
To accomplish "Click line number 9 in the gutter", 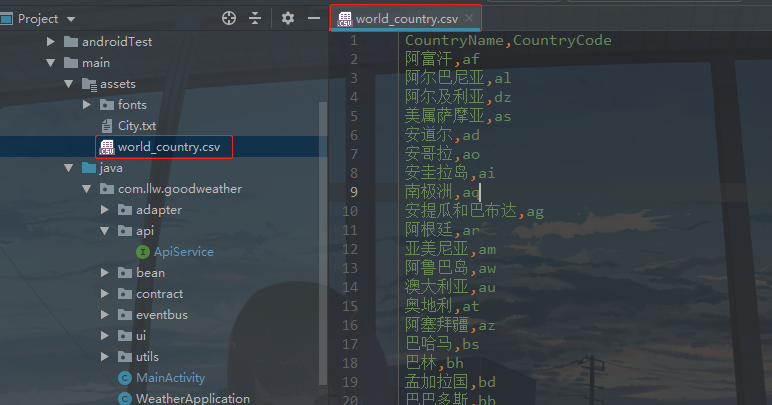I will tap(354, 192).
